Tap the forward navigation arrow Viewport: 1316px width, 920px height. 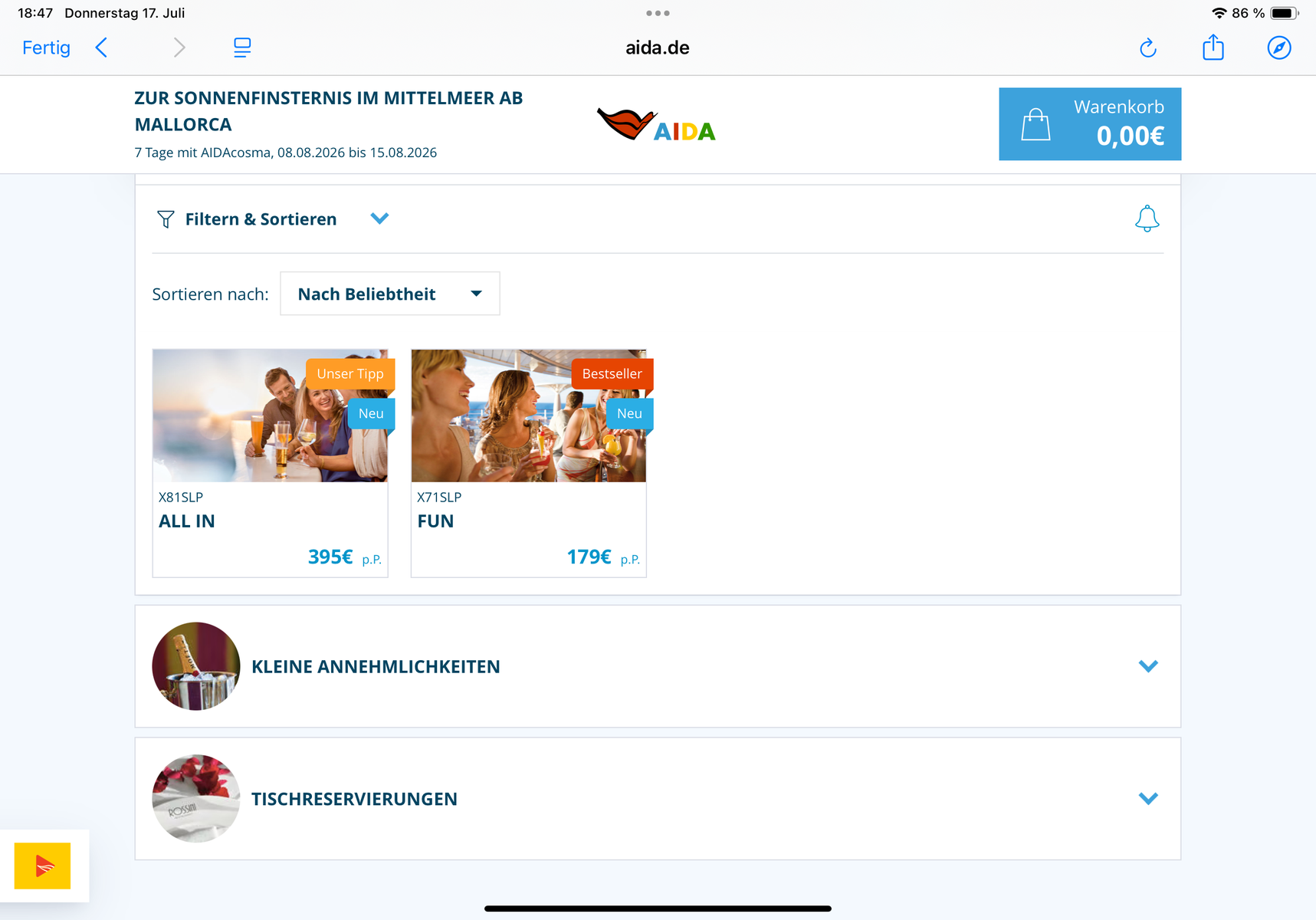(x=179, y=48)
